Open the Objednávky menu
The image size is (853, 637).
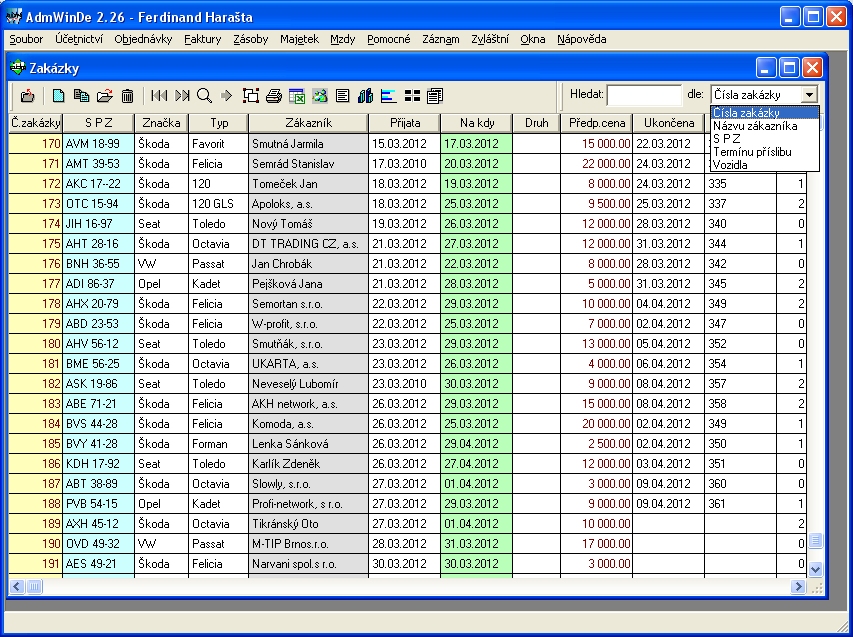(143, 39)
